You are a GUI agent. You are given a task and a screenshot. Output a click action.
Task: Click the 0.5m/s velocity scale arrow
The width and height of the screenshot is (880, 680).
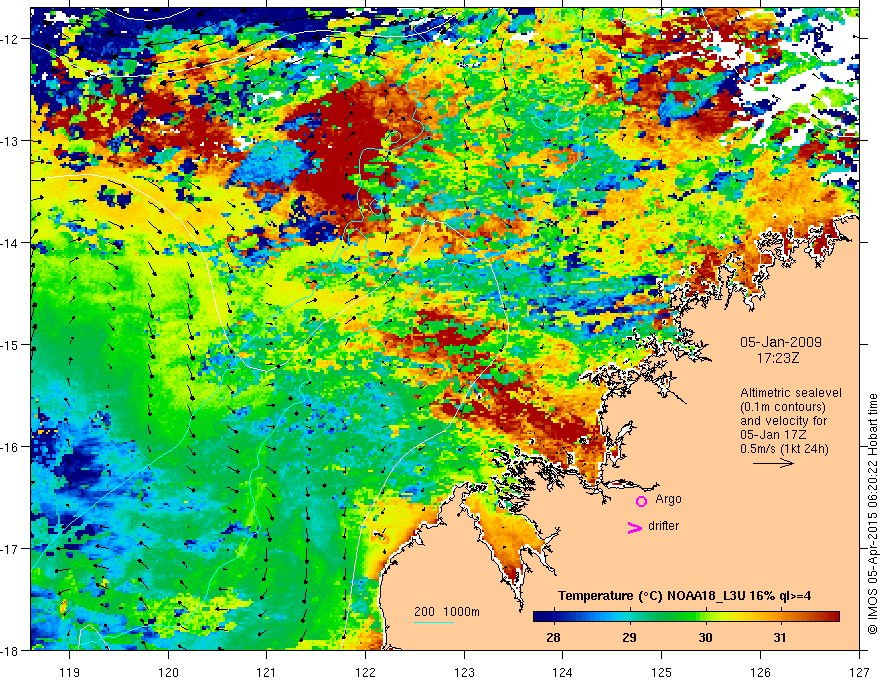click(773, 463)
